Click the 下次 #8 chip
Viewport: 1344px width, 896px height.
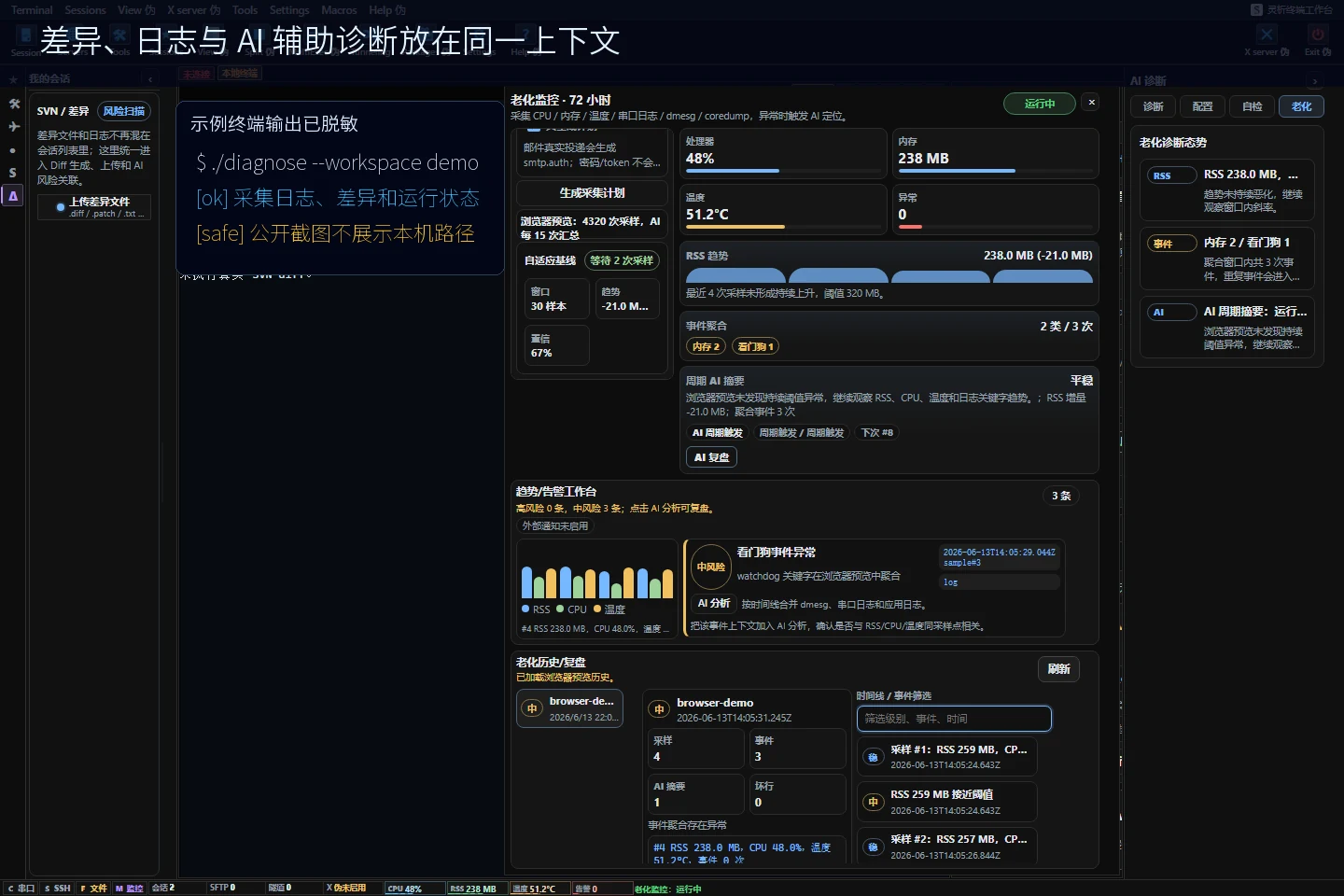[877, 433]
